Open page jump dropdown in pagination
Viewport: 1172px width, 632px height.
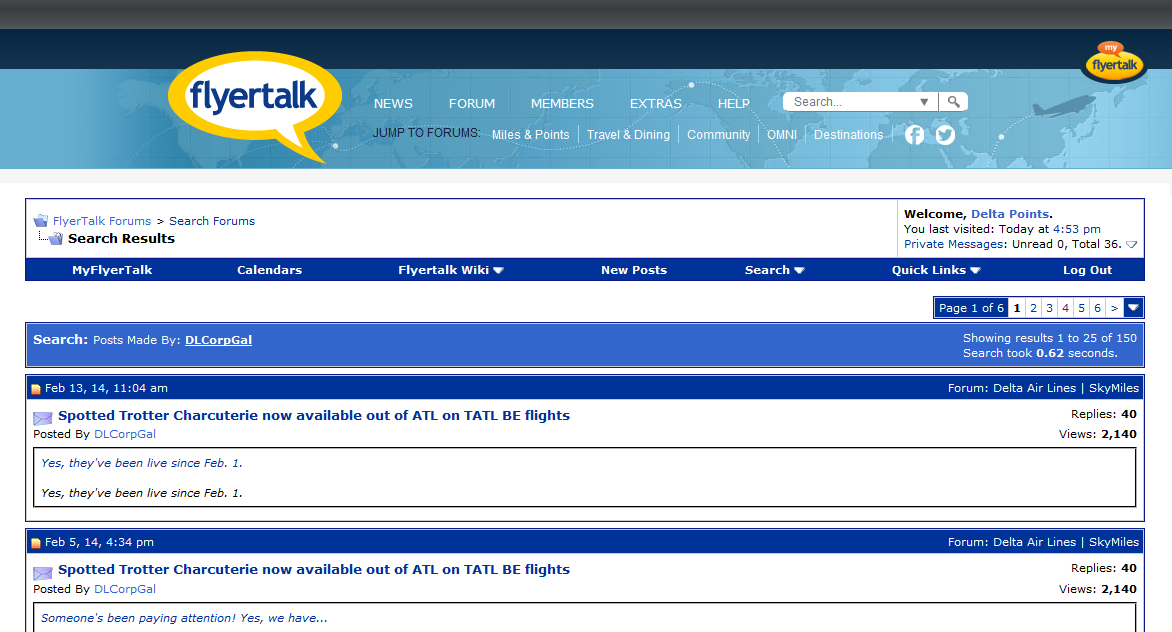click(x=1133, y=308)
